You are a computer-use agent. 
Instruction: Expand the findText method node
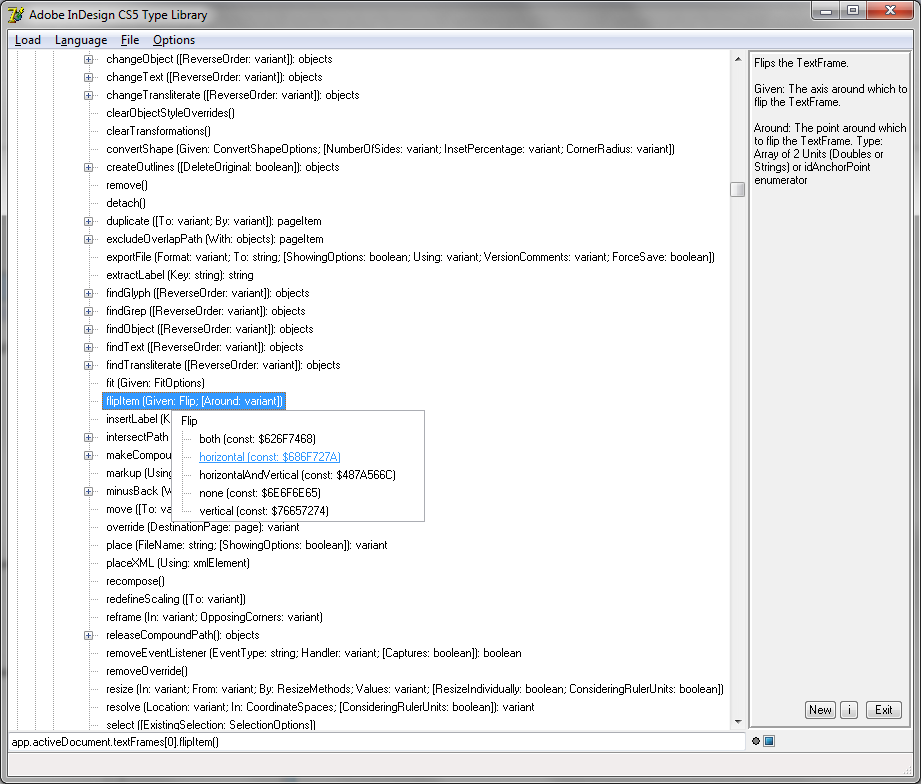pyautogui.click(x=88, y=348)
